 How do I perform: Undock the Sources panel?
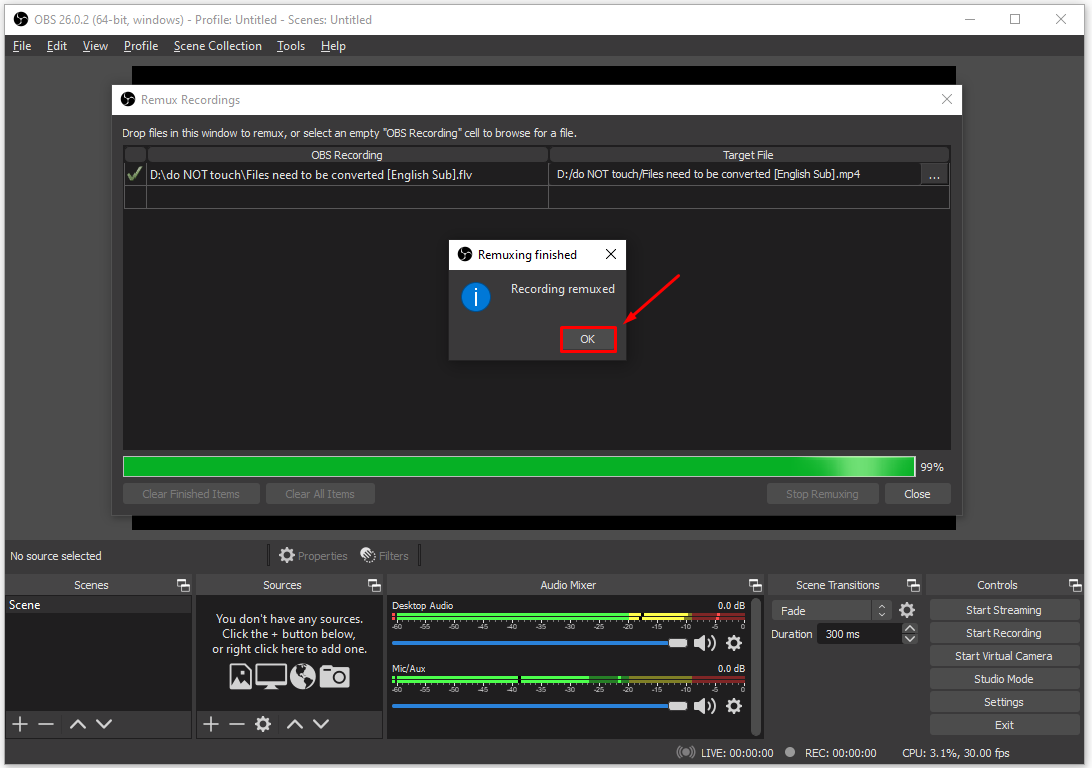pyautogui.click(x=374, y=585)
